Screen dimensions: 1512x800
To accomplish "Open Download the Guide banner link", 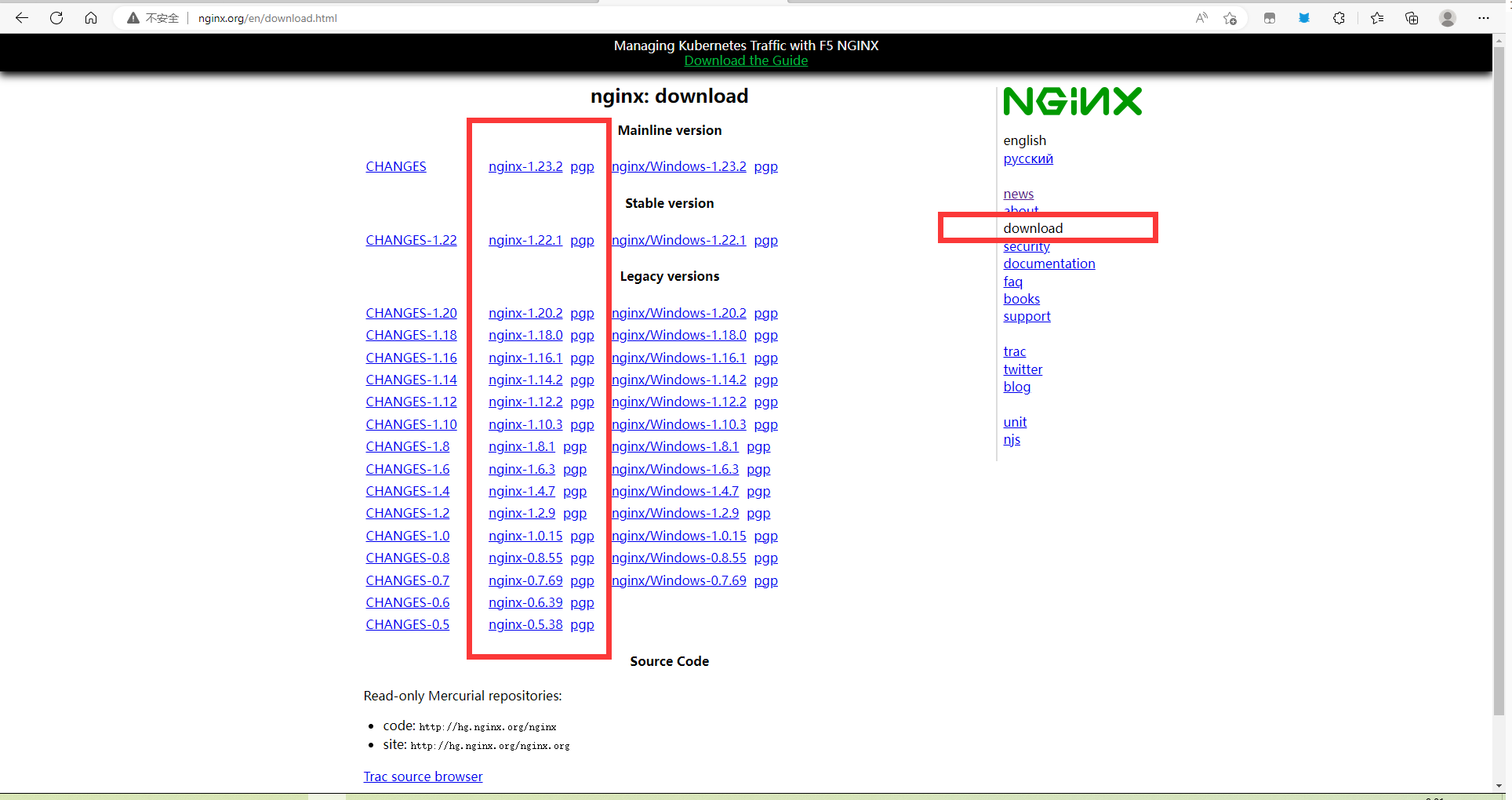I will (746, 60).
